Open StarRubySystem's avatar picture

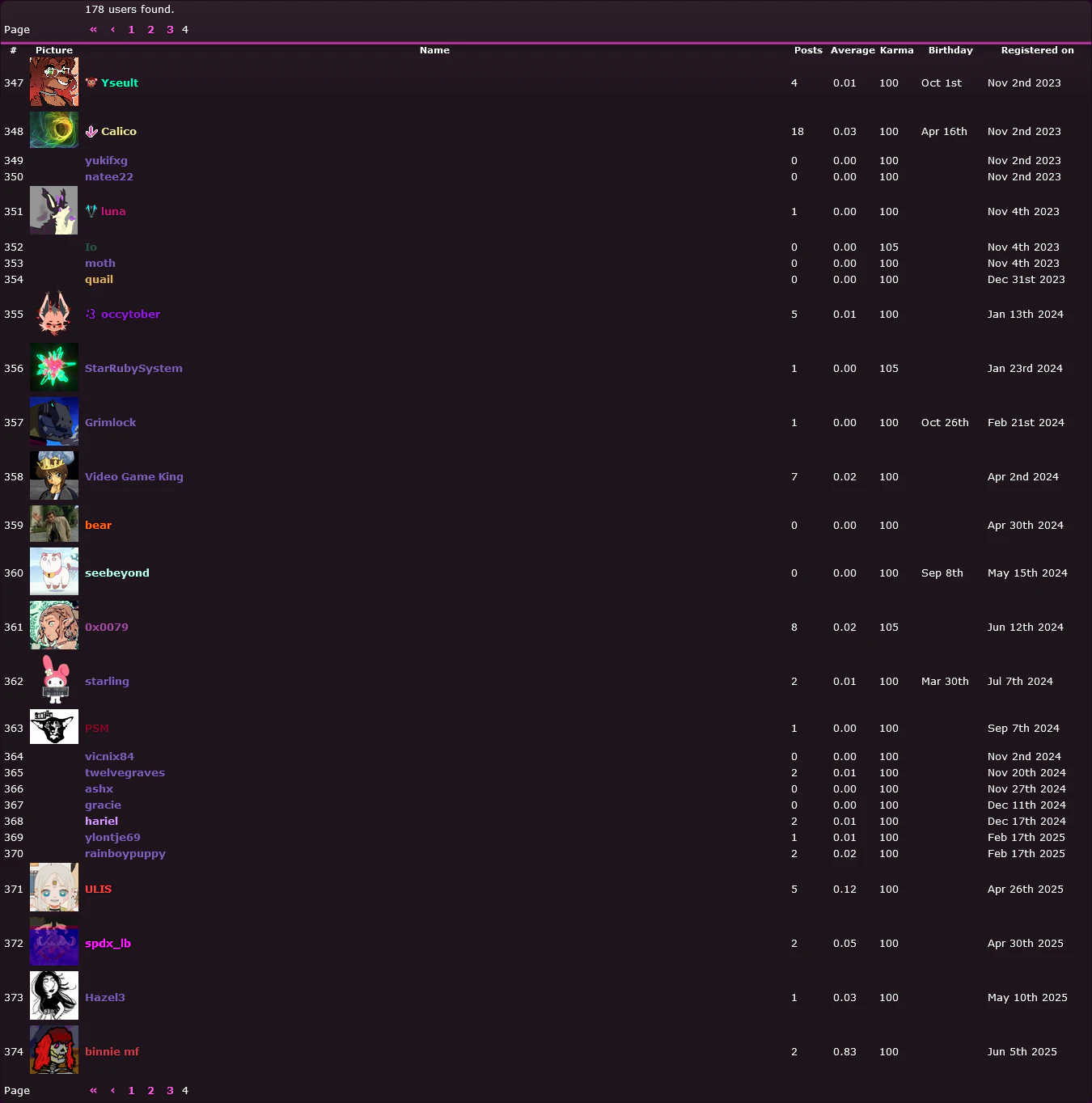(54, 368)
